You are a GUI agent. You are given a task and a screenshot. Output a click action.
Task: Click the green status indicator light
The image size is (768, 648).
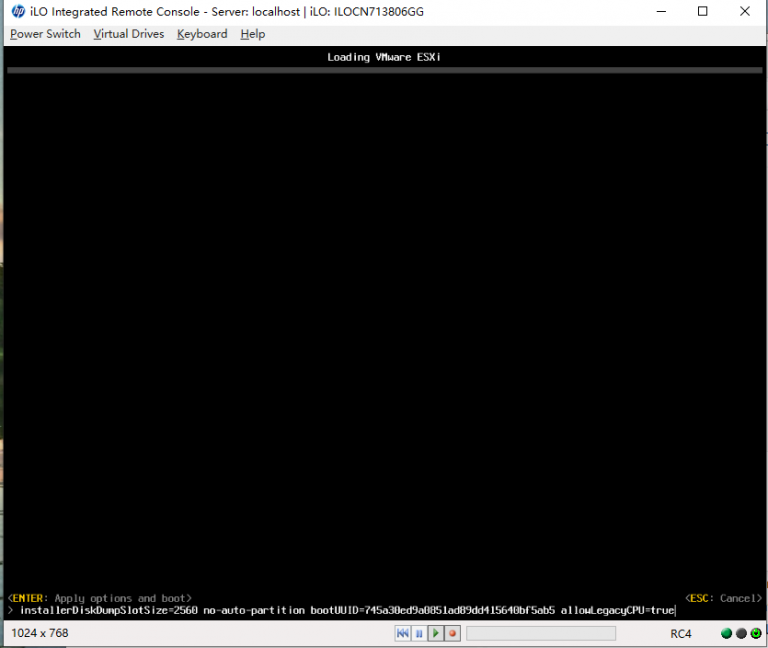(x=726, y=633)
